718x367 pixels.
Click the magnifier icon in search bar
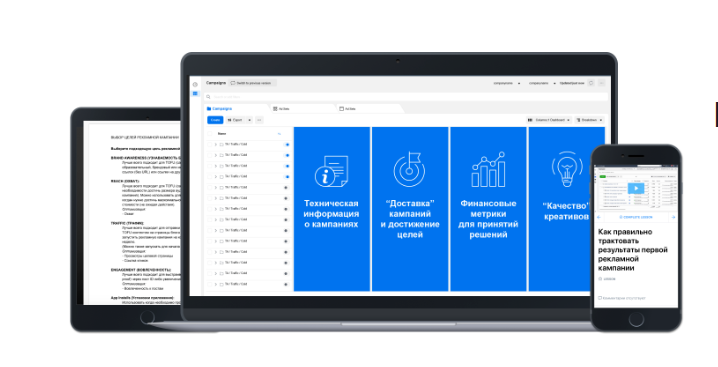(x=208, y=97)
